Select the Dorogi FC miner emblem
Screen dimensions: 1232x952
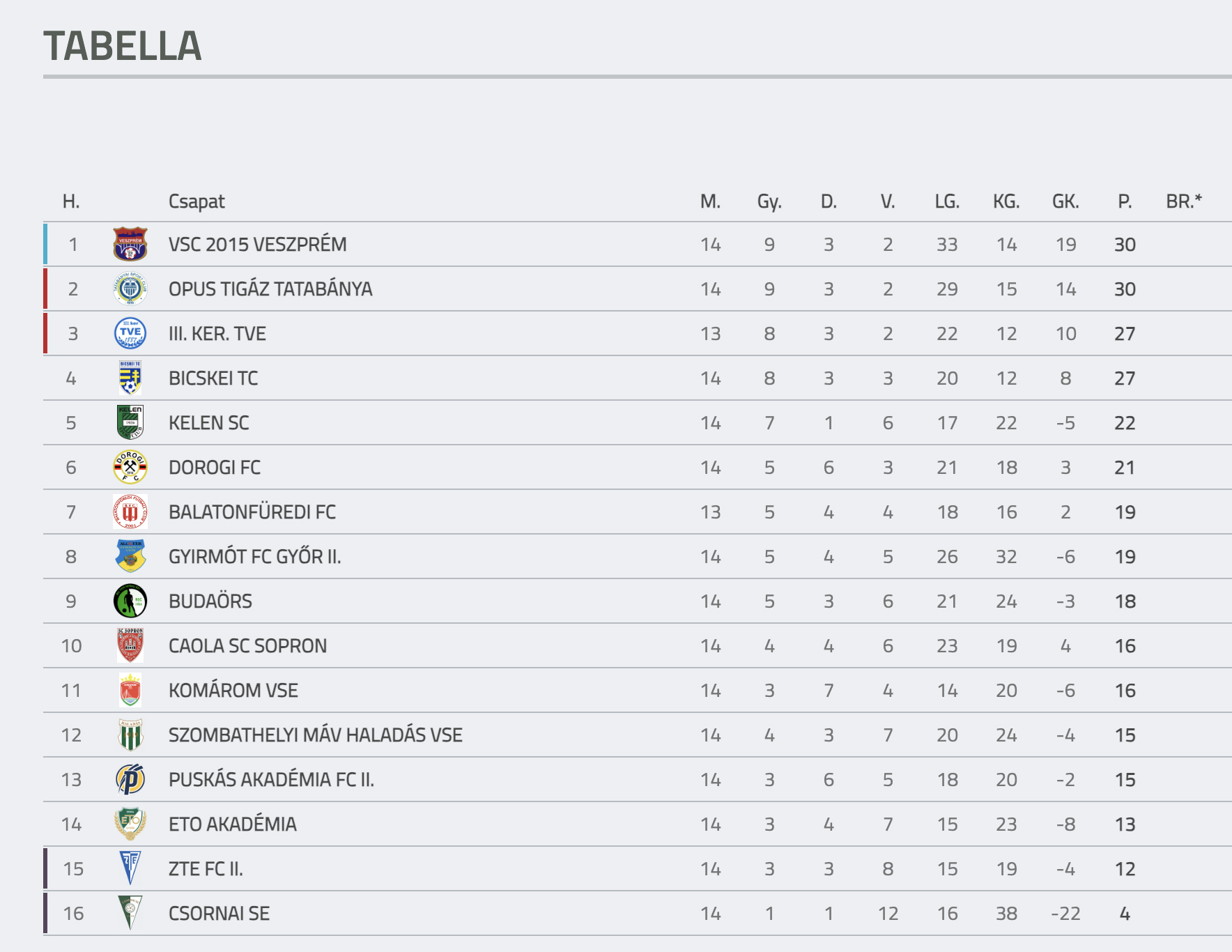click(130, 467)
